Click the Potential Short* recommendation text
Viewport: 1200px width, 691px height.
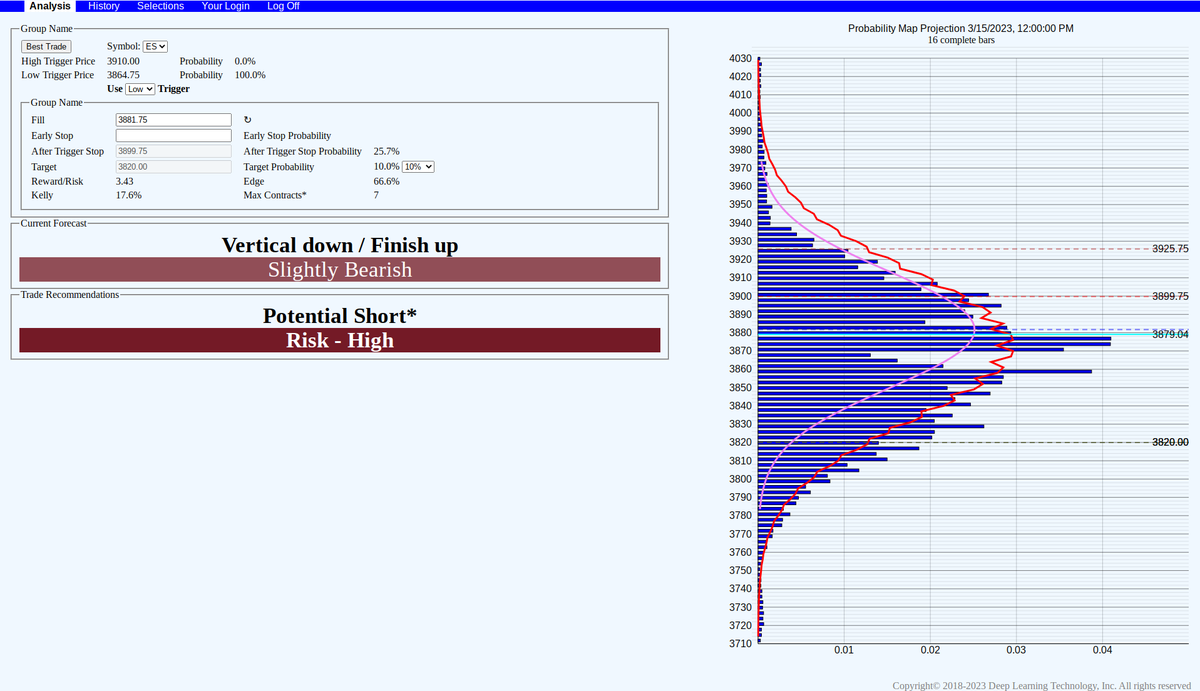click(x=340, y=316)
